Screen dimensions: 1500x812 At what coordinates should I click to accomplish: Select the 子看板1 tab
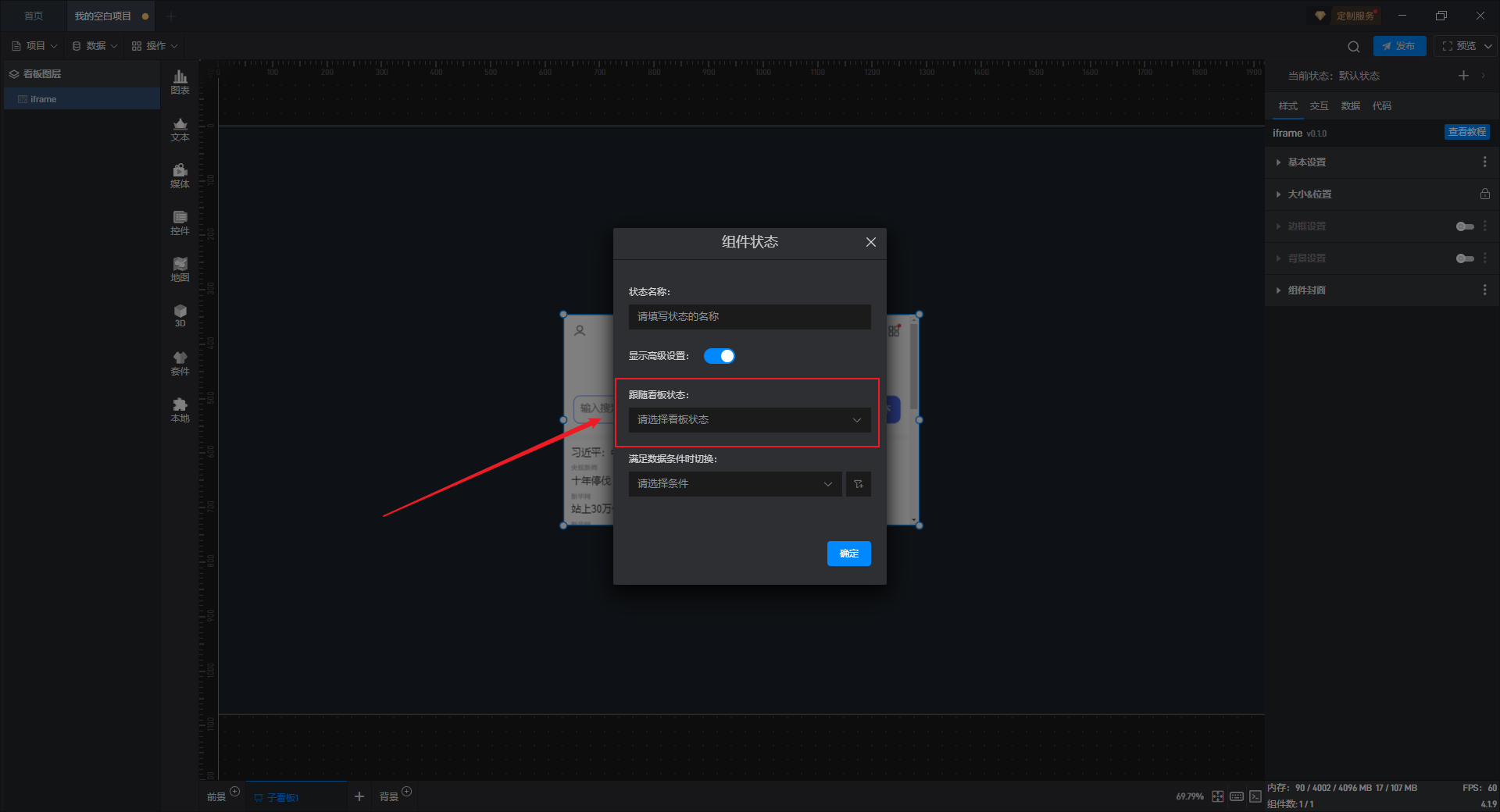tap(297, 797)
